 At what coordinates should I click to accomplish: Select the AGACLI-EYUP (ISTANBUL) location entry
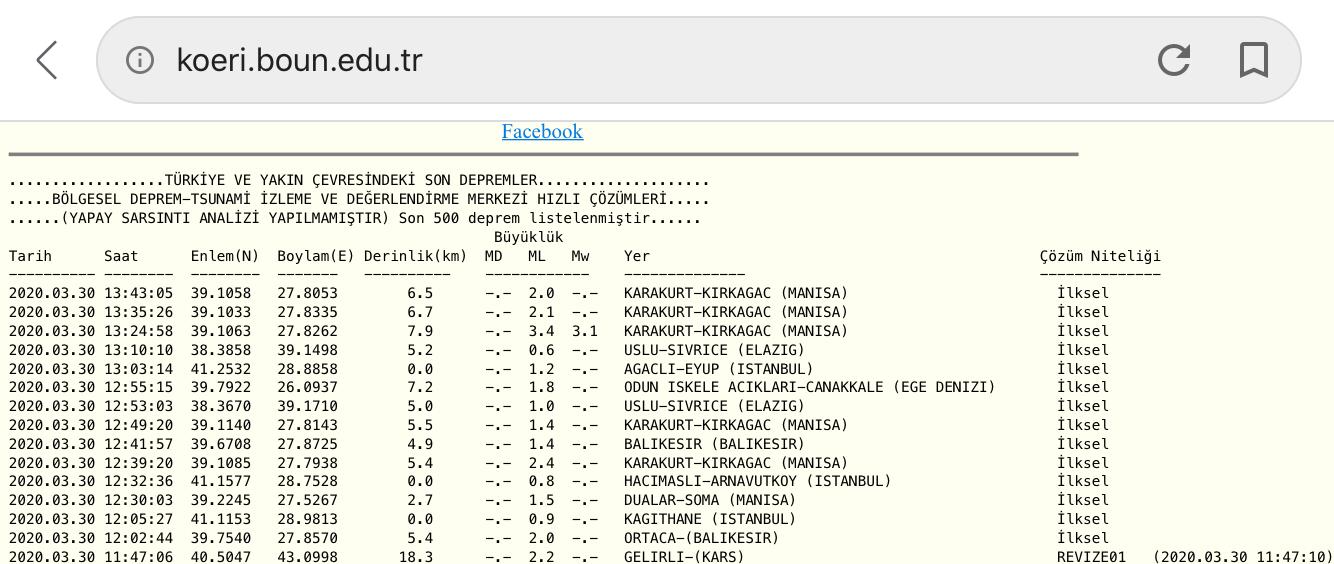pyautogui.click(x=718, y=369)
